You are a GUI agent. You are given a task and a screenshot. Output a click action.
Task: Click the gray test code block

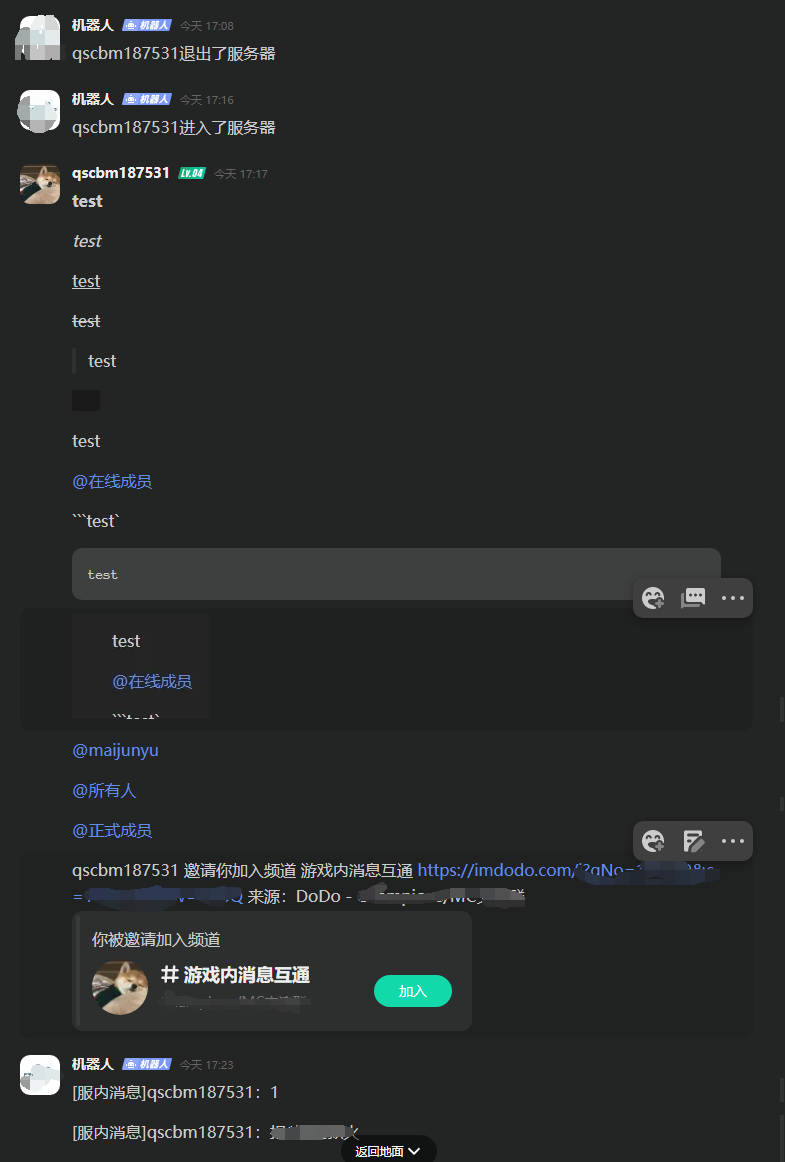point(396,574)
